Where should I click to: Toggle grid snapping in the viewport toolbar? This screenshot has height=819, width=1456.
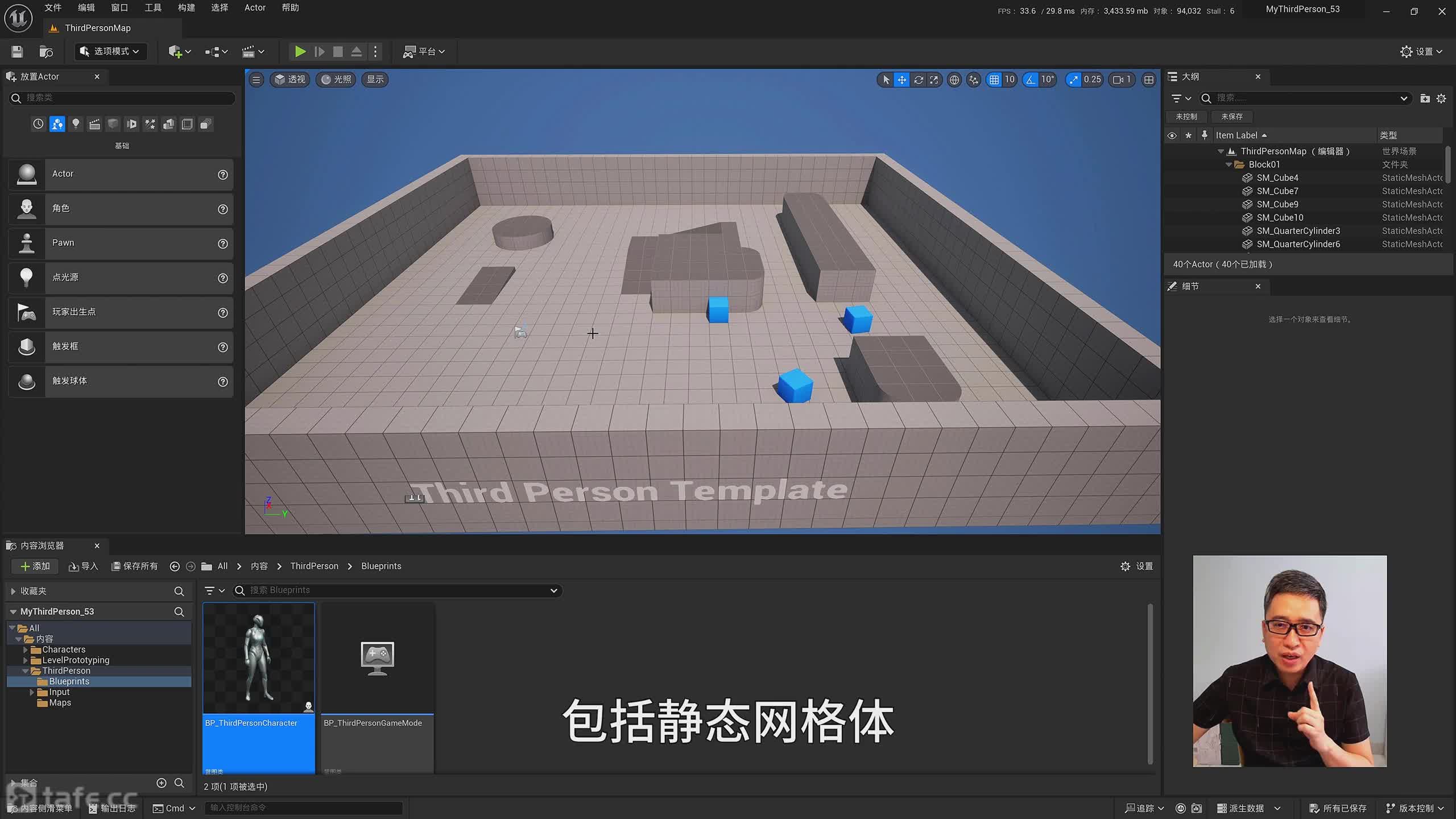coord(994,80)
